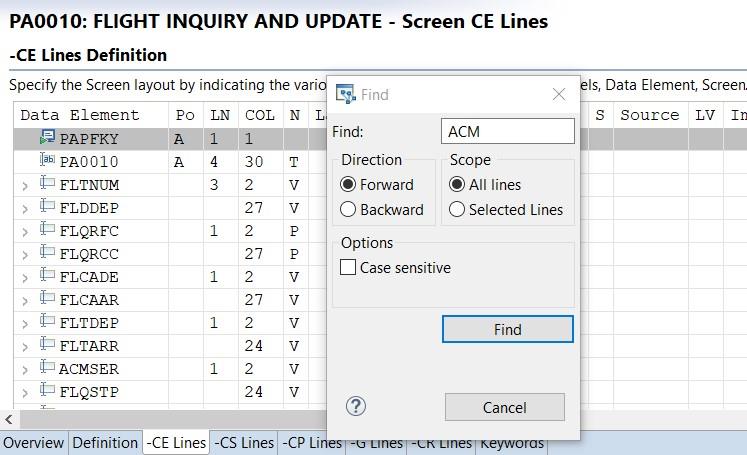Click the PA0010 text element icon
The width and height of the screenshot is (747, 455).
[x=47, y=161]
